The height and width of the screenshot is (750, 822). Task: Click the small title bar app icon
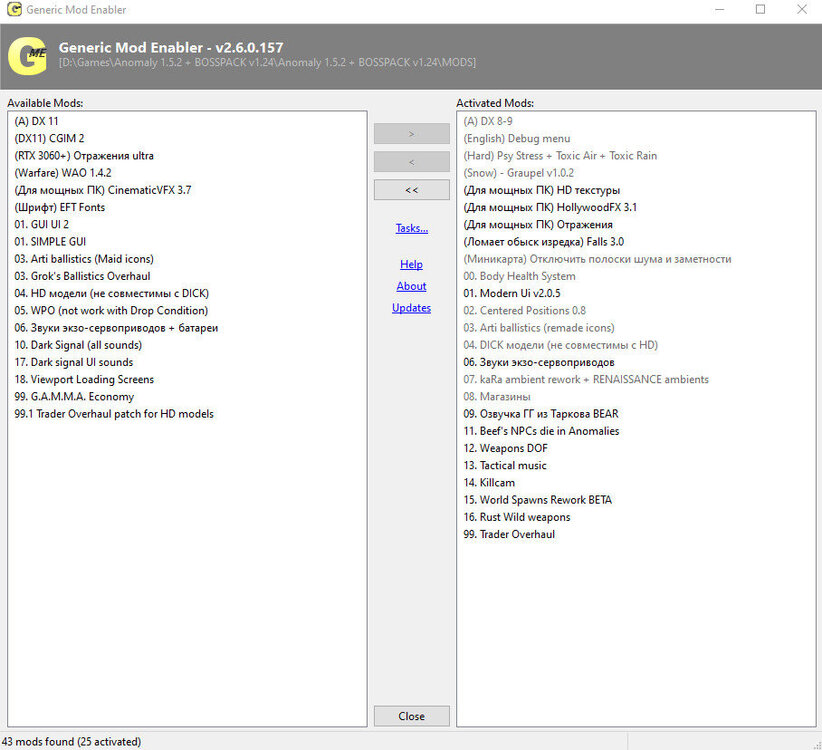tap(14, 10)
